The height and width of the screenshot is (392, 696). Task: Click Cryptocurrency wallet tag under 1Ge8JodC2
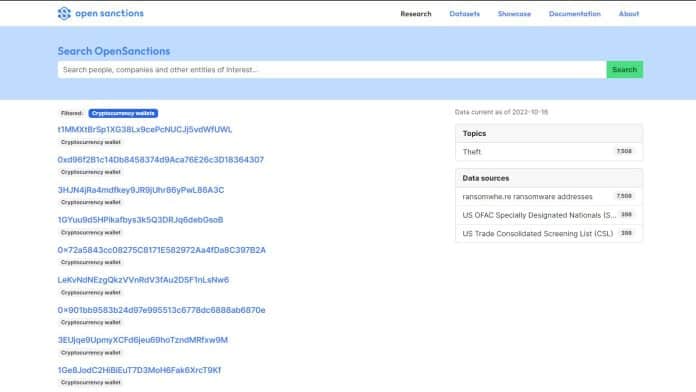coord(91,382)
